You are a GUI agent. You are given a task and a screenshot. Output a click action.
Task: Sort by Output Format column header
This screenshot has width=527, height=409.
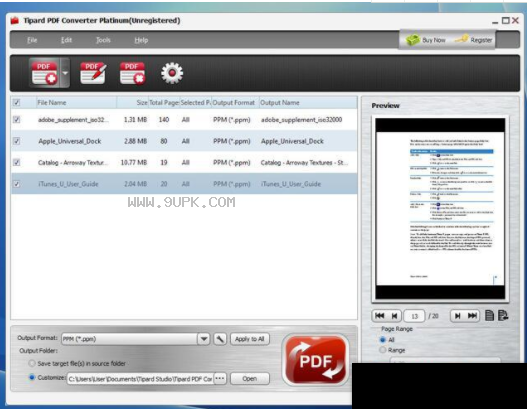coord(235,103)
